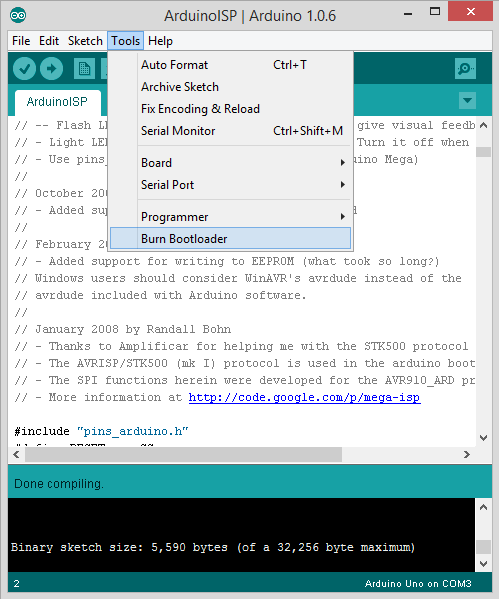This screenshot has width=499, height=599.
Task: Click "Arduino Uno on COM3" status text
Action: (x=418, y=584)
